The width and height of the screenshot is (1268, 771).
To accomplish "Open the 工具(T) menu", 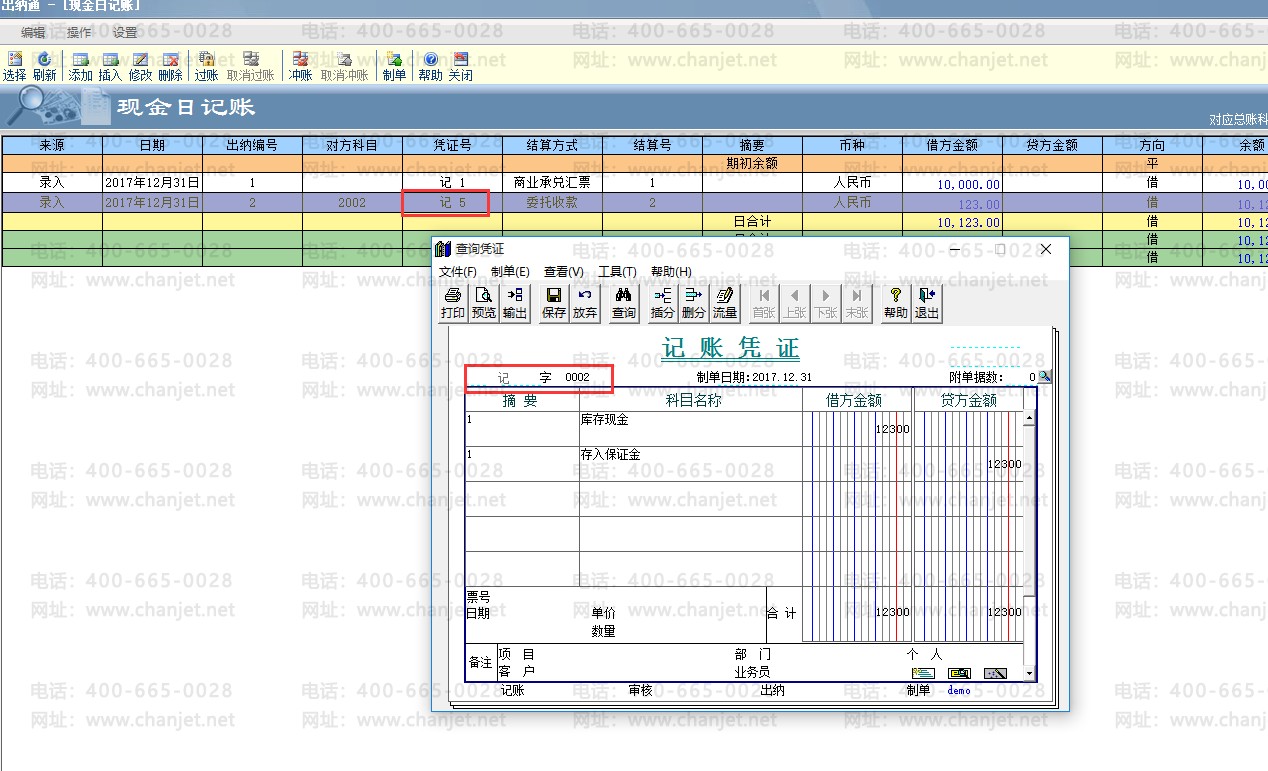I will (x=617, y=272).
